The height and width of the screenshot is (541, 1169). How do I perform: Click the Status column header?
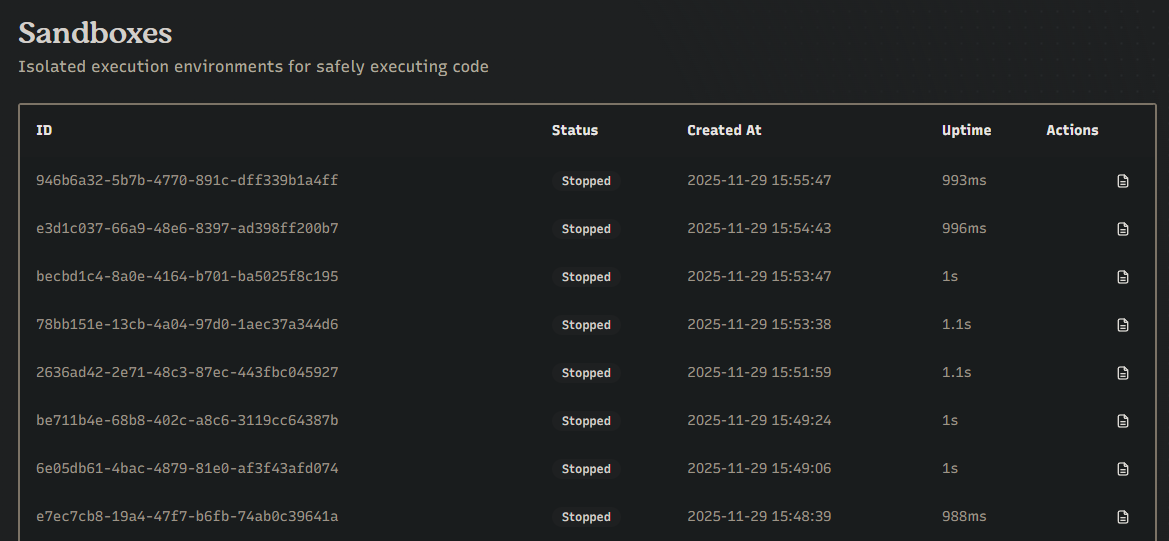click(574, 130)
